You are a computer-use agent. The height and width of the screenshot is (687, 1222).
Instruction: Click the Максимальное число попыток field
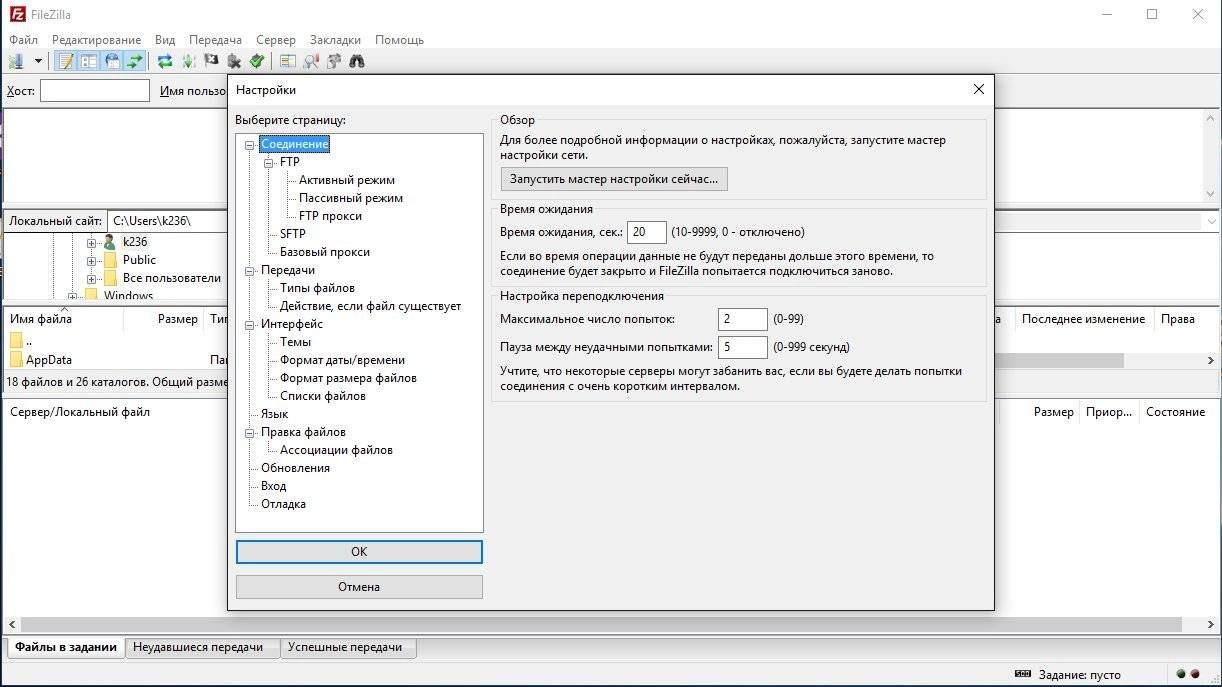point(743,320)
